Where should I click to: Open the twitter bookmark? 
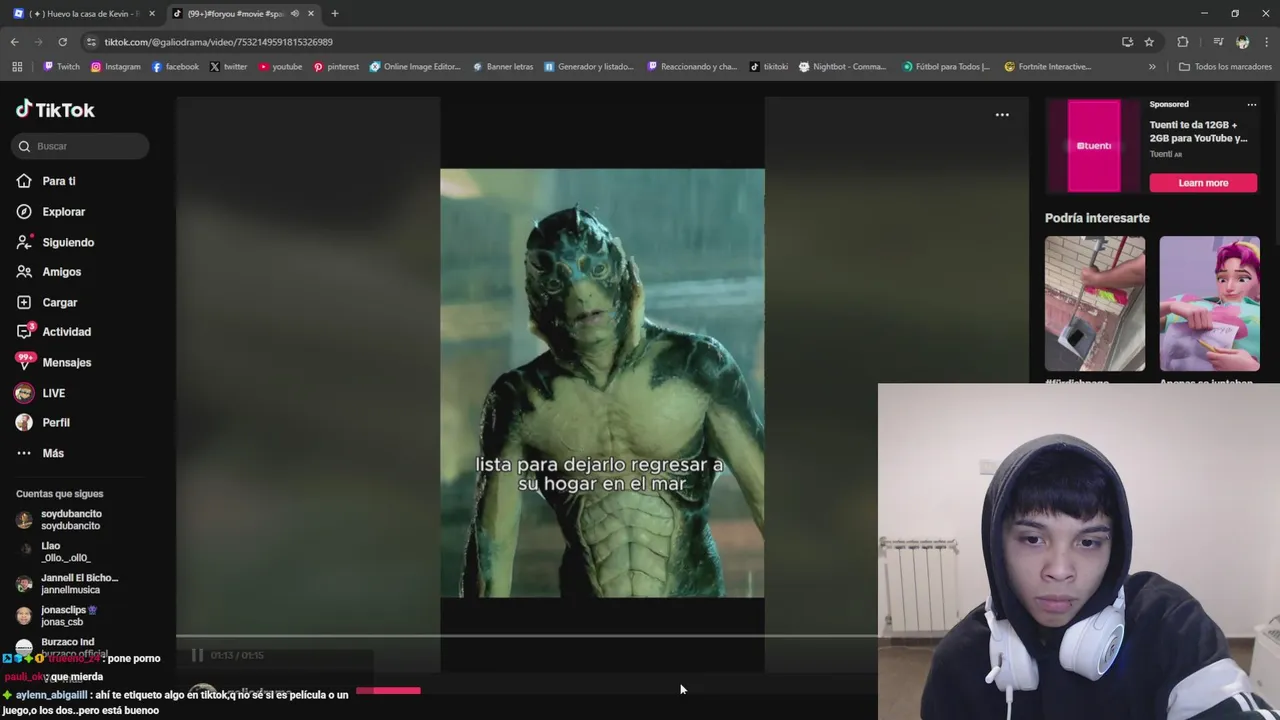click(x=228, y=67)
